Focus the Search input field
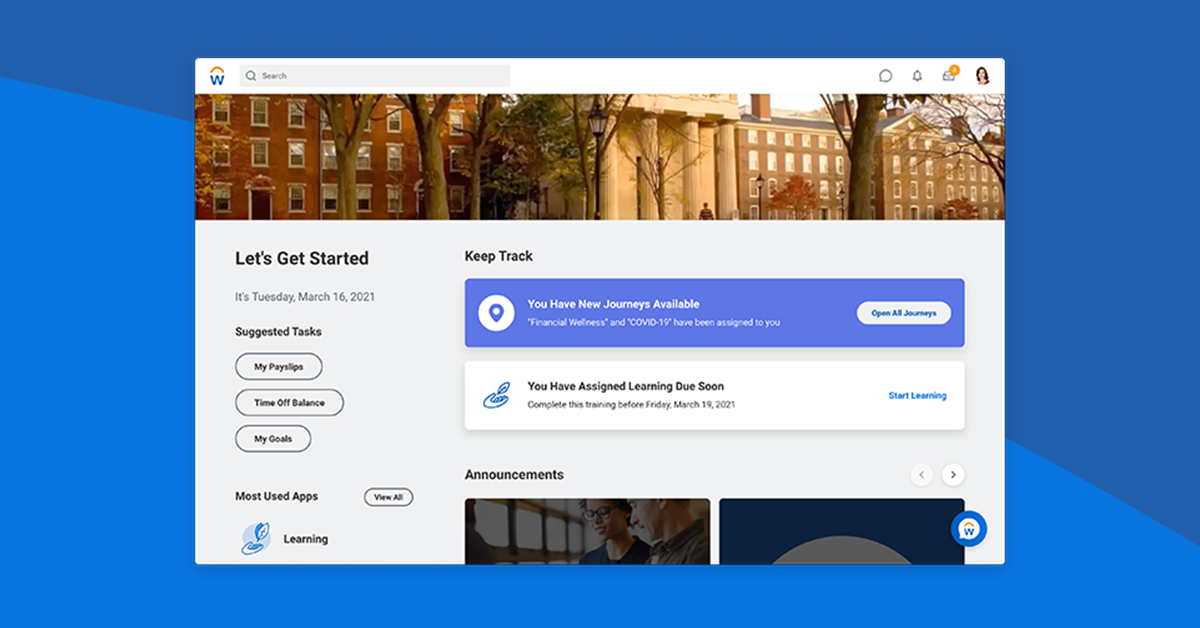Screen dimensions: 1200x628 [375, 76]
